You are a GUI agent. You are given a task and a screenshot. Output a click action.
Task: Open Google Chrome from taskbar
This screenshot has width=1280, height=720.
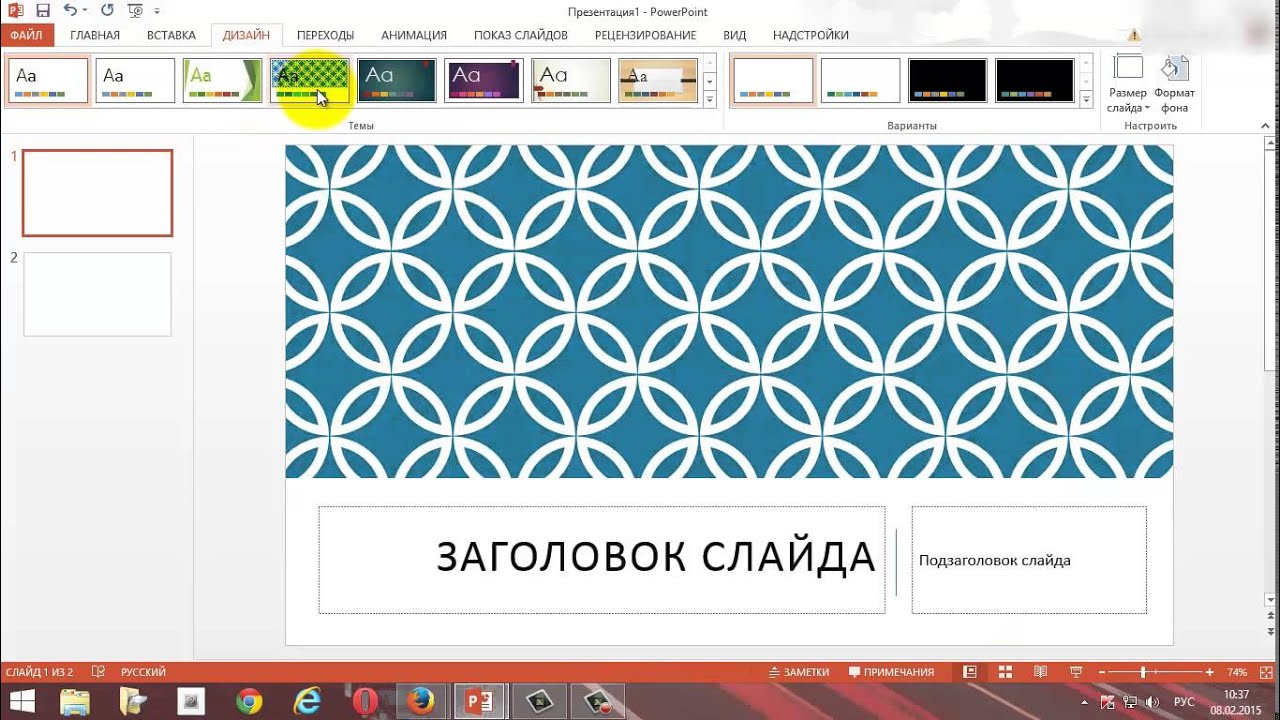[x=249, y=702]
